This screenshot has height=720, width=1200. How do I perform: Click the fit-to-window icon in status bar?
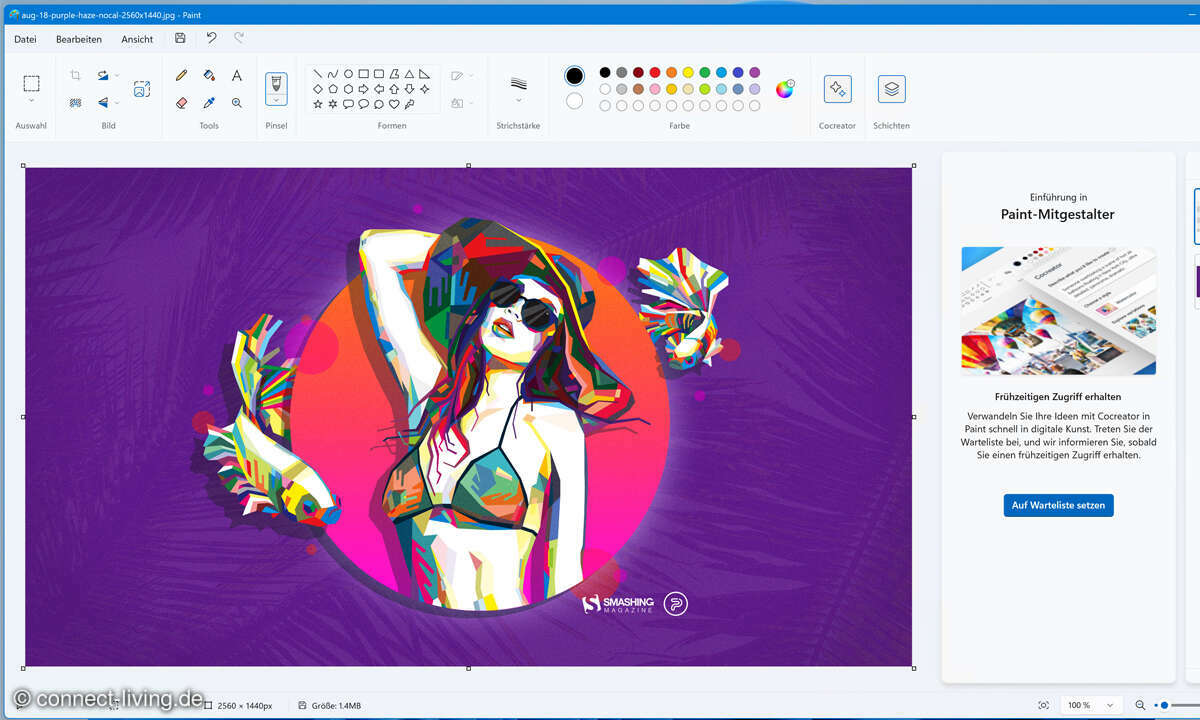coord(1044,705)
